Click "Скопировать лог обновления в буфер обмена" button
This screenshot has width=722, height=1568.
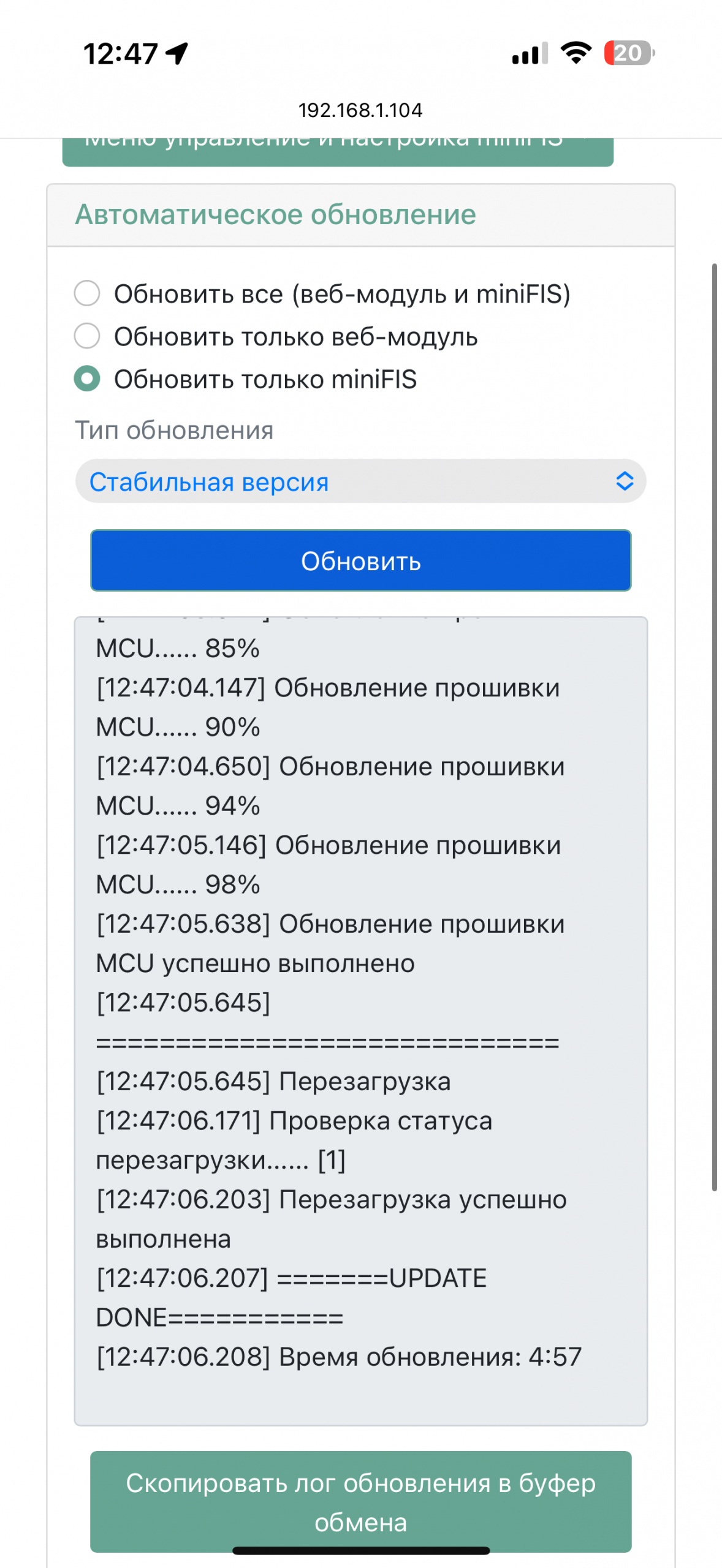(360, 1501)
